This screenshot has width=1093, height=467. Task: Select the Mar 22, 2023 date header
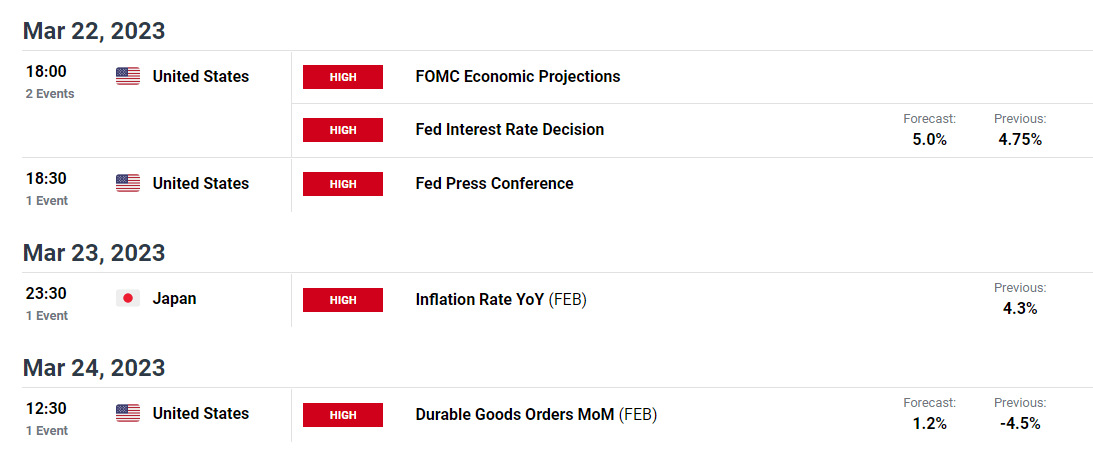click(x=94, y=31)
